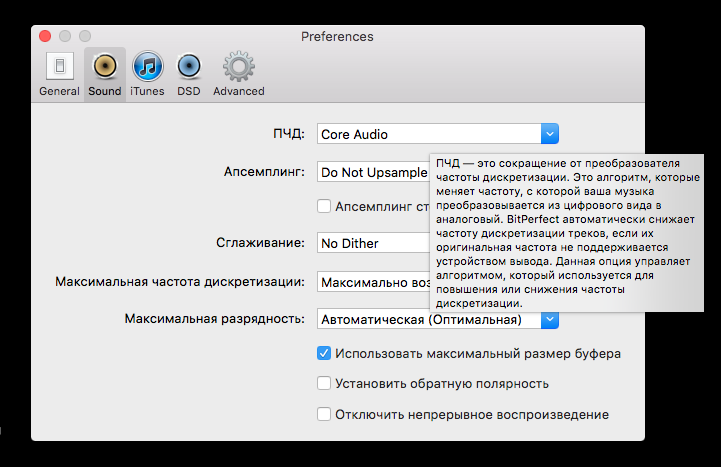Click the 'Advanced' tab label
The height and width of the screenshot is (467, 721).
point(238,91)
